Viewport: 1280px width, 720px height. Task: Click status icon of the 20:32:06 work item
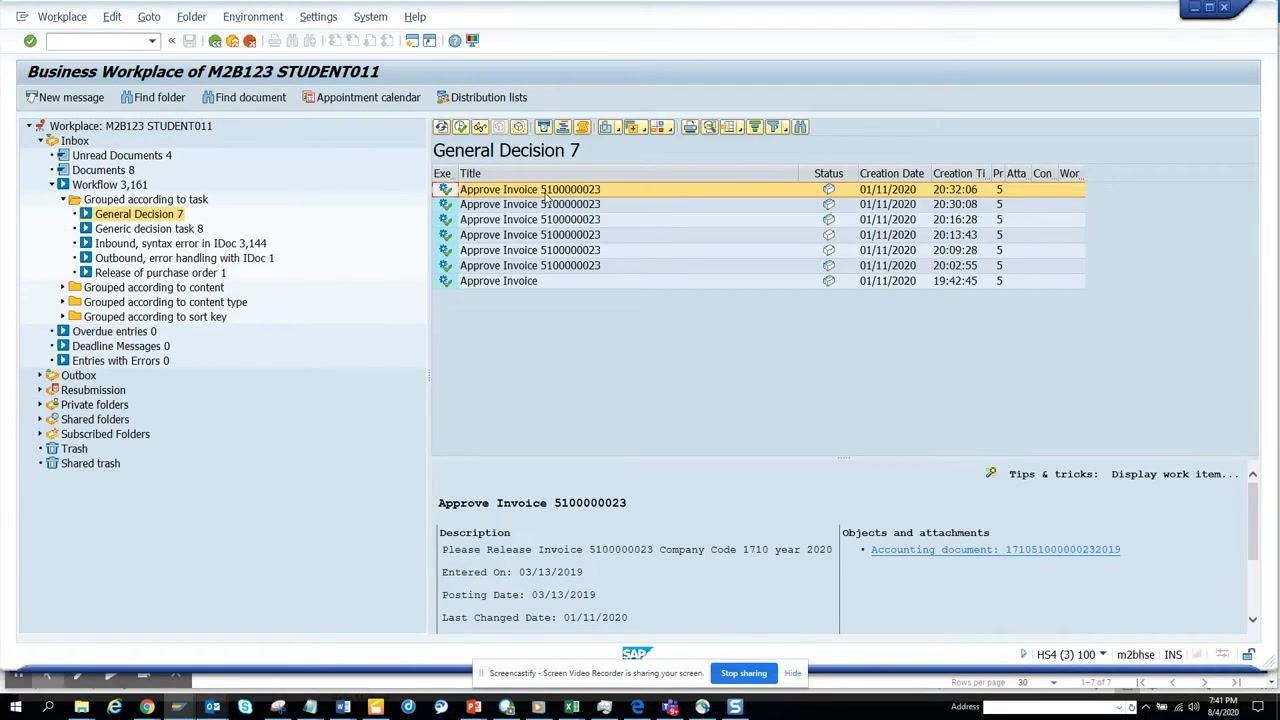pyautogui.click(x=828, y=189)
